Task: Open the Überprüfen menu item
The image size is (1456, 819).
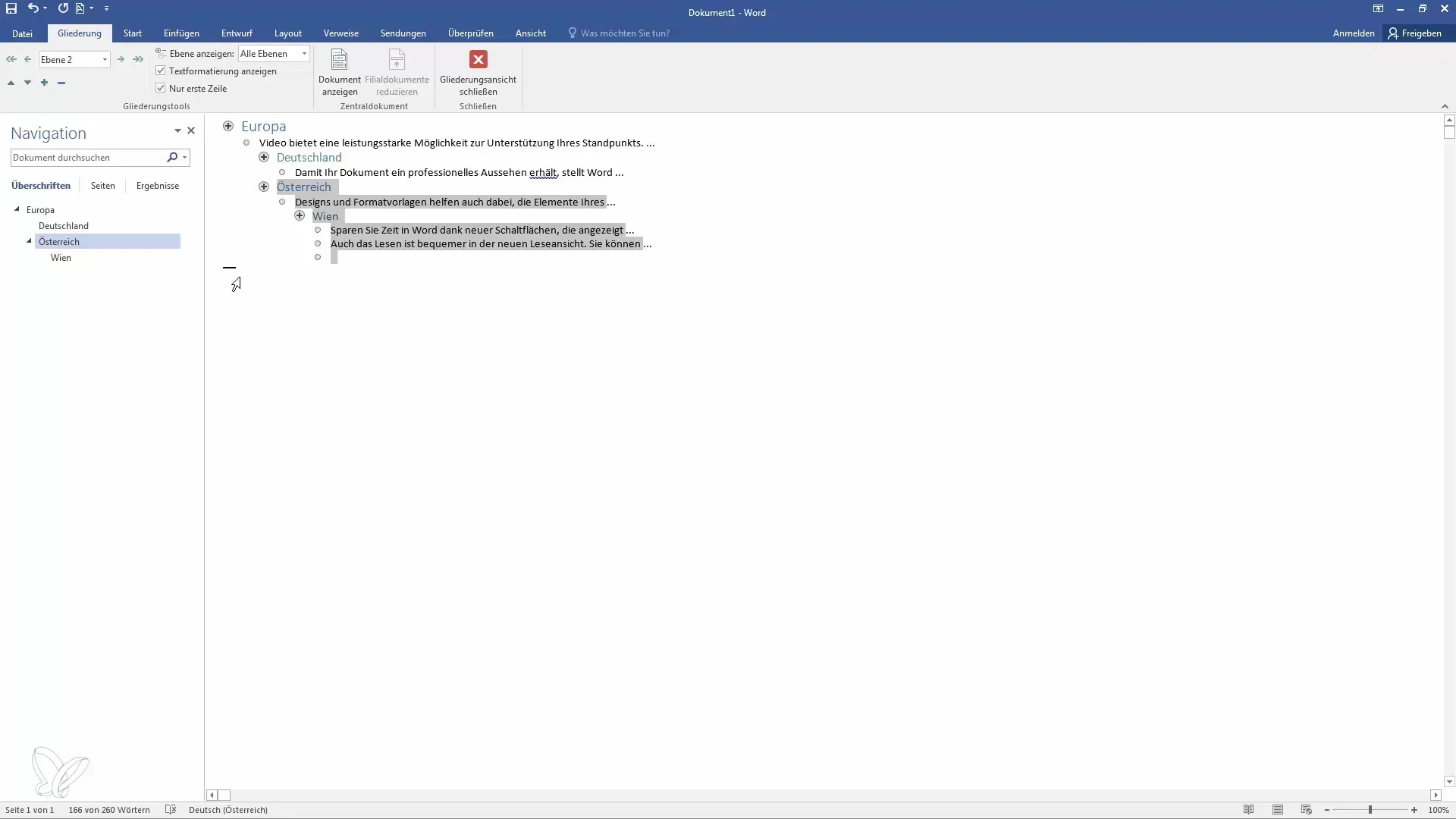Action: (x=470, y=33)
